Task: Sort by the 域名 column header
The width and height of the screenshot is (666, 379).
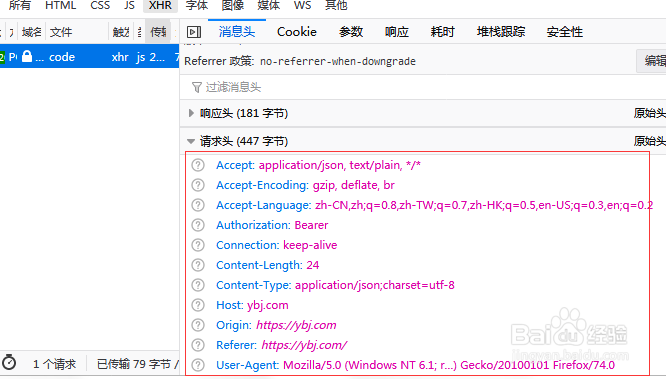Action: click(x=32, y=32)
